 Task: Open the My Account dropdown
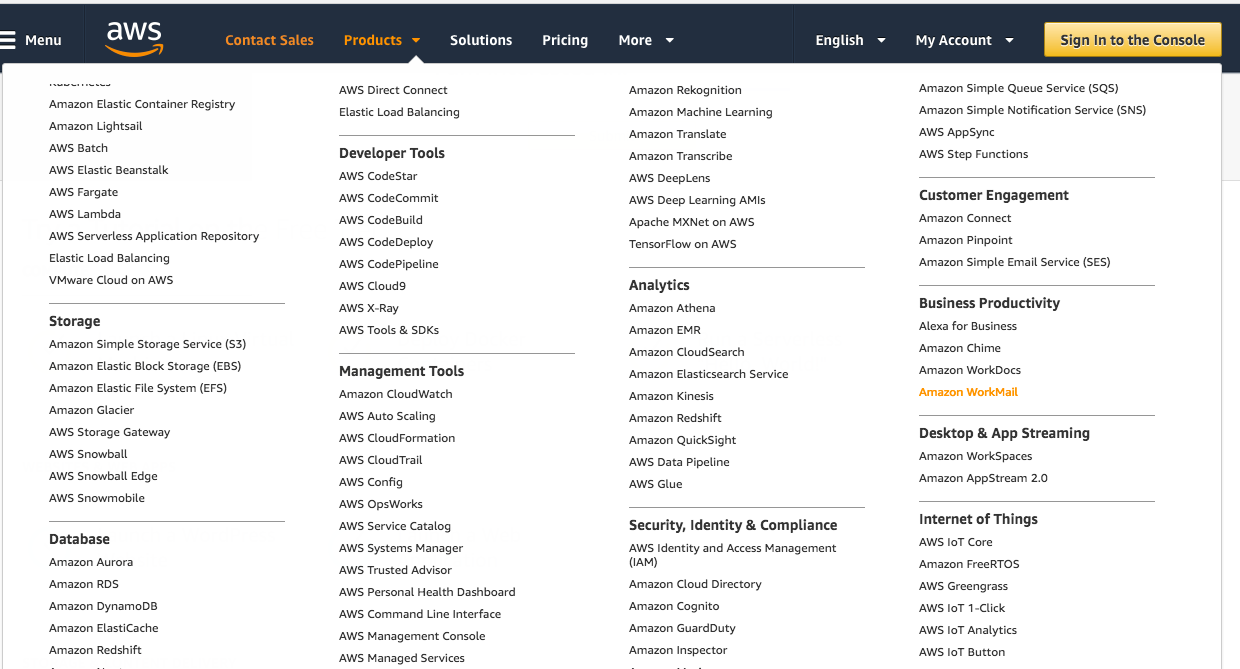click(x=964, y=40)
